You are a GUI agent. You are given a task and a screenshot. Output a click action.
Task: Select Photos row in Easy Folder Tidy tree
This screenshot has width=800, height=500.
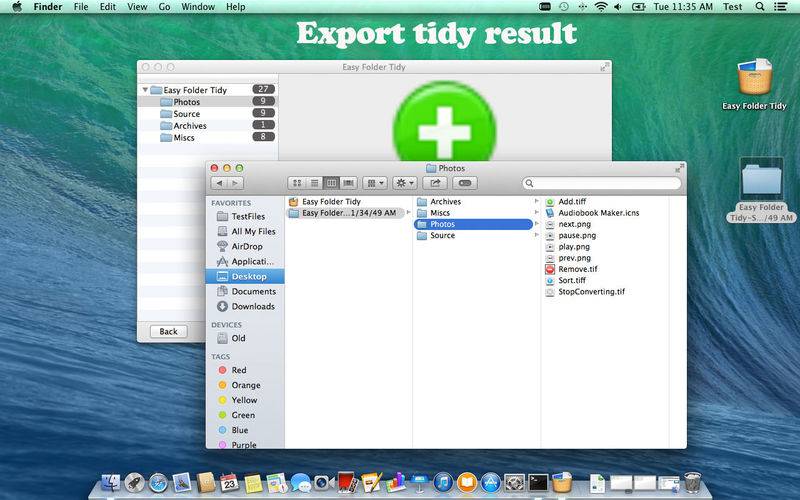(x=208, y=102)
